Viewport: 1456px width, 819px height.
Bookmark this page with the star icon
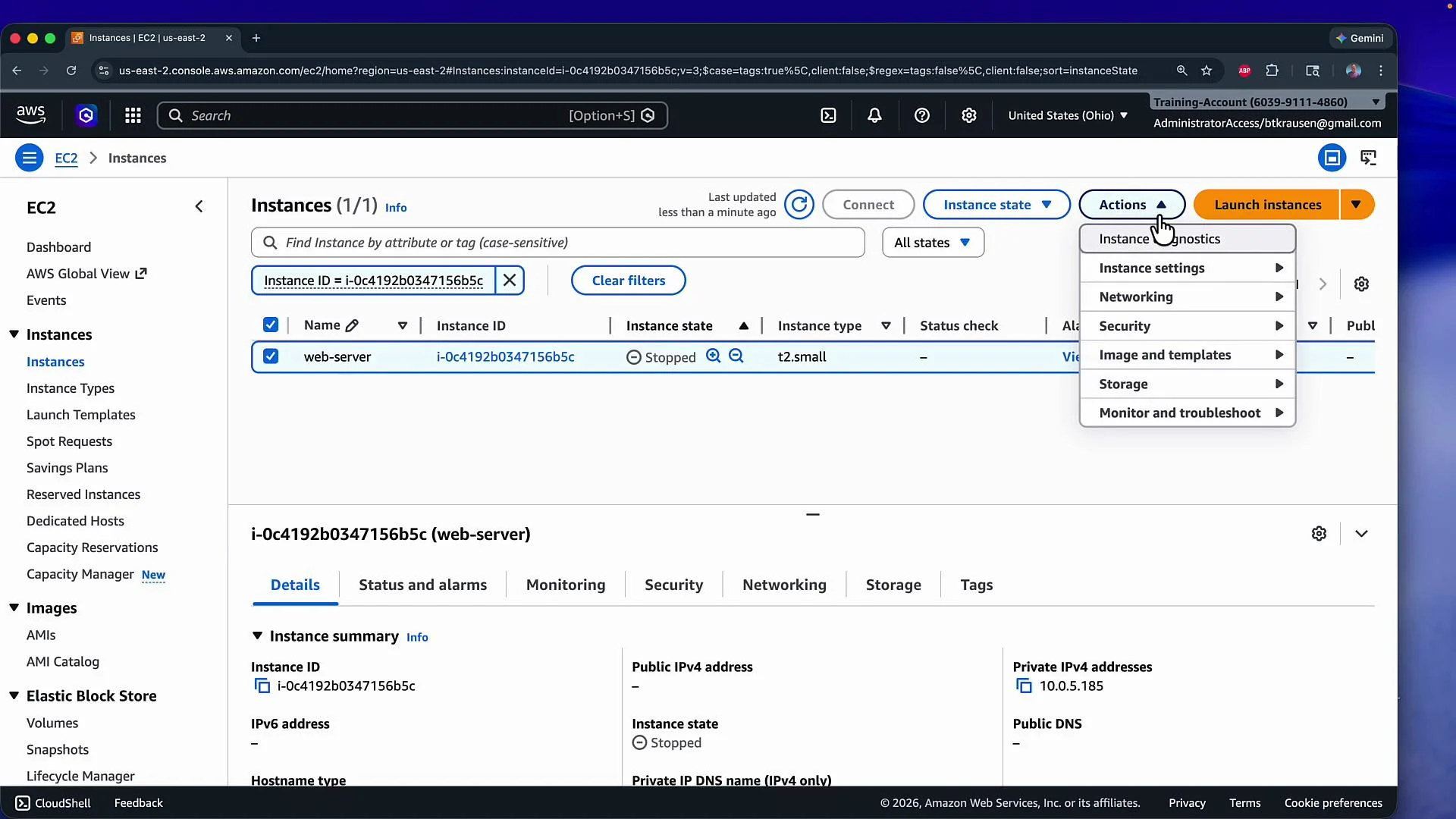1207,71
